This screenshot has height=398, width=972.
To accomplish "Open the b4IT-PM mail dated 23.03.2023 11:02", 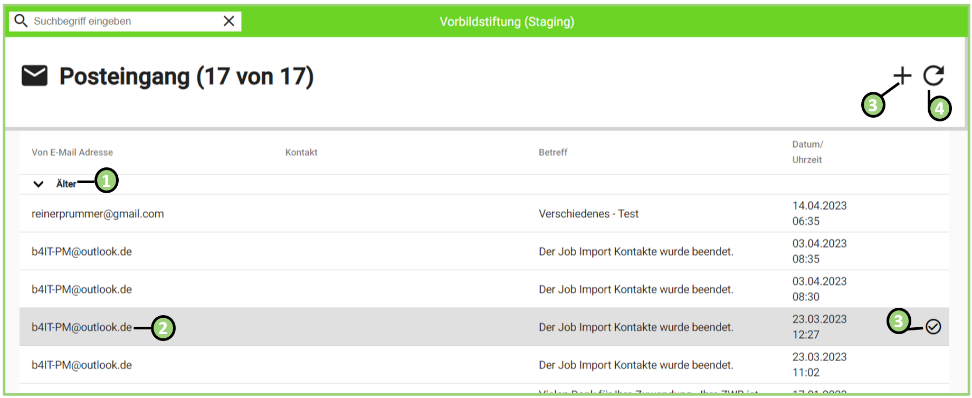I will (484, 365).
